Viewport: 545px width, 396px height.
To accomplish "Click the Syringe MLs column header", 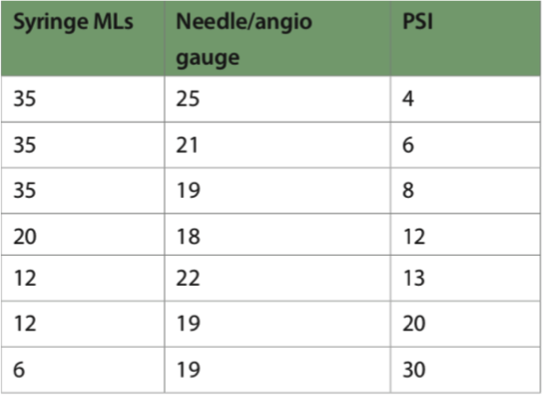I will click(x=83, y=39).
